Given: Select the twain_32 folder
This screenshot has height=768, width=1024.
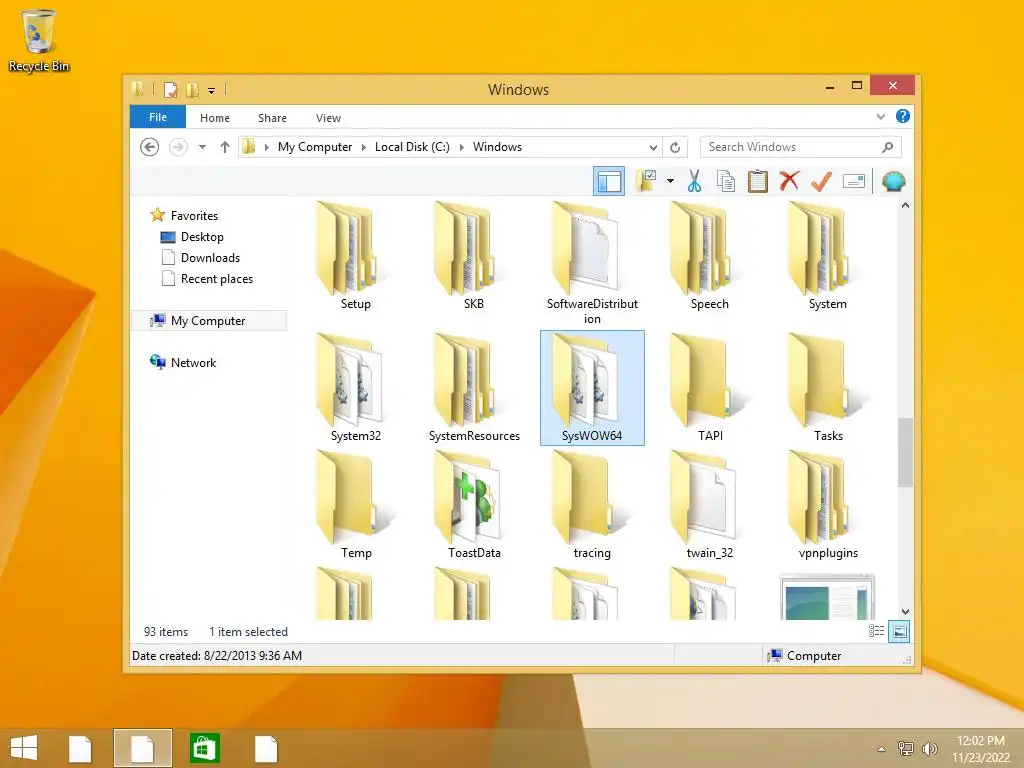Looking at the screenshot, I should (710, 505).
